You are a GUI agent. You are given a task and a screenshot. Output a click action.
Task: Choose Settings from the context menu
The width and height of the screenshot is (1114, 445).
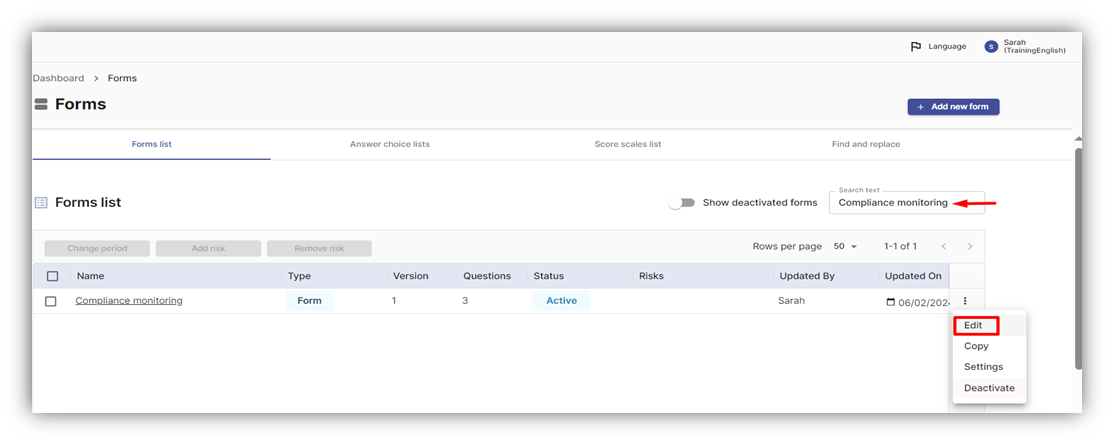pos(989,367)
